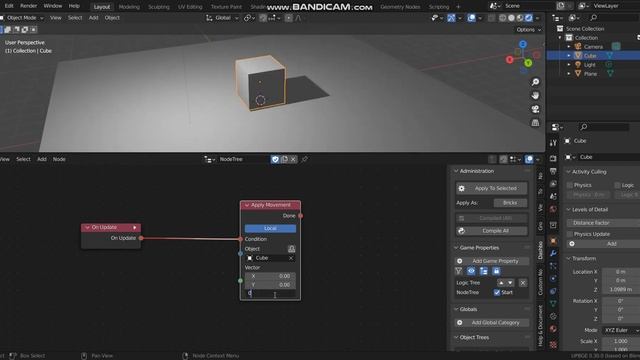The image size is (640, 360).
Task: Click the Compile All button
Action: pos(491,231)
